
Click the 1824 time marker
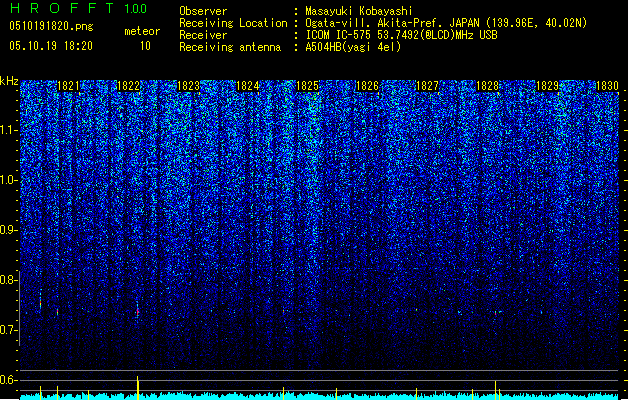(x=248, y=86)
